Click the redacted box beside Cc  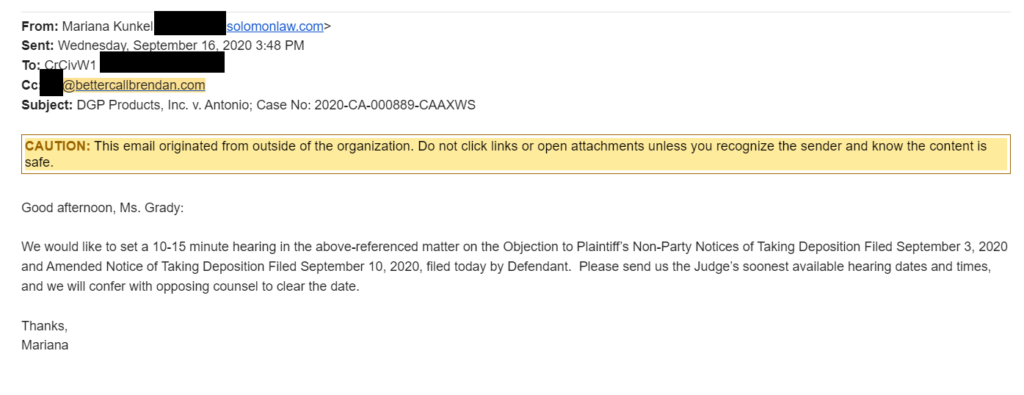(x=51, y=82)
